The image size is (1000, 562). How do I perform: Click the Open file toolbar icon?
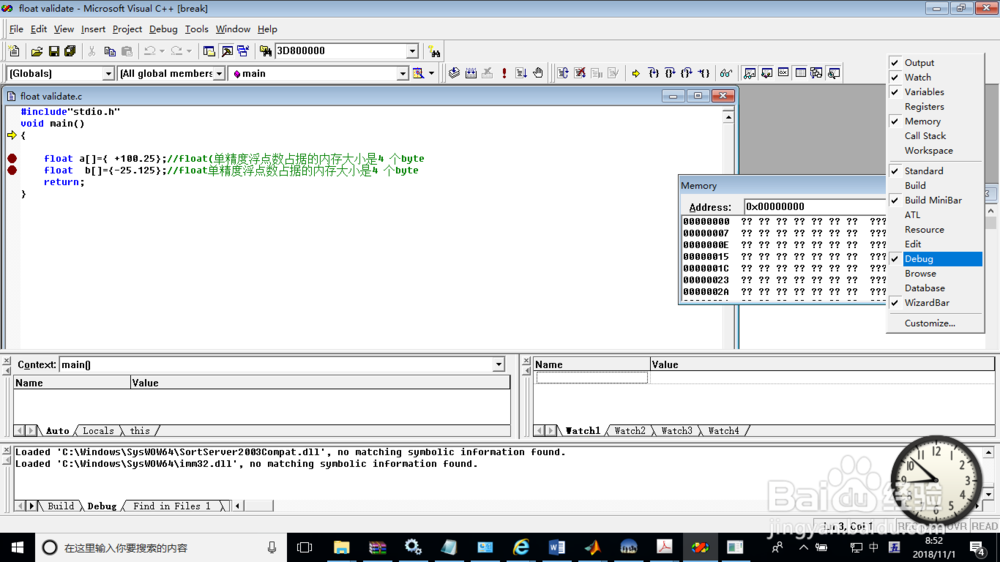click(x=37, y=51)
